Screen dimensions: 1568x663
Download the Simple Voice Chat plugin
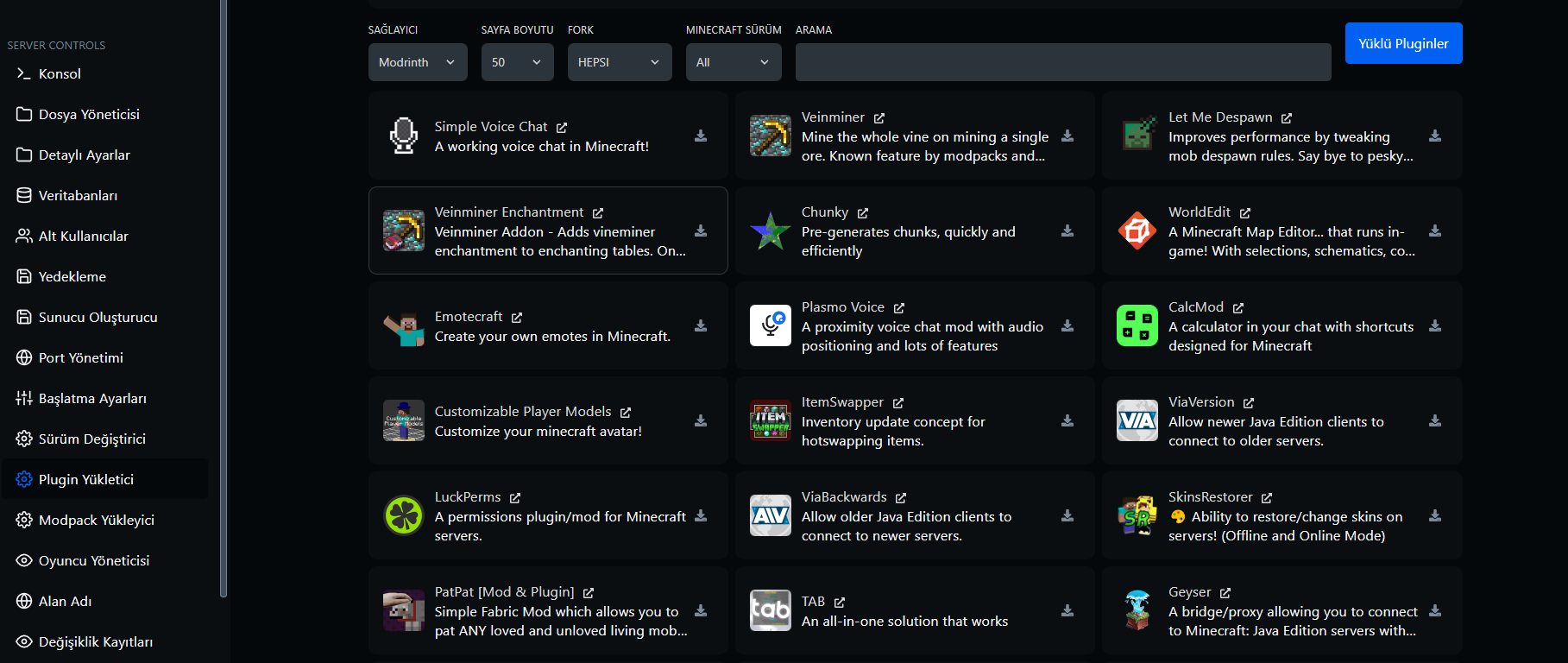point(701,136)
